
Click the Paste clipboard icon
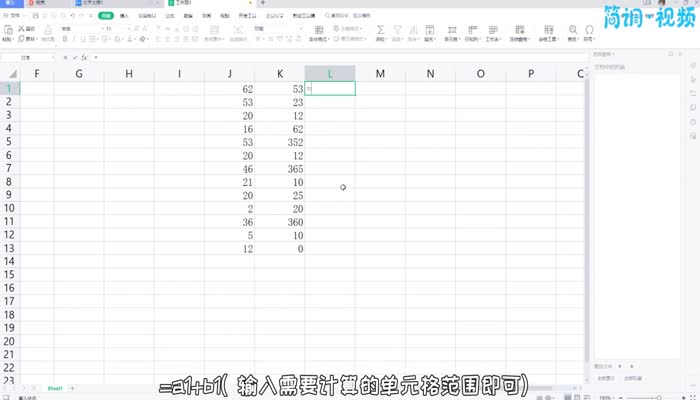[8, 32]
